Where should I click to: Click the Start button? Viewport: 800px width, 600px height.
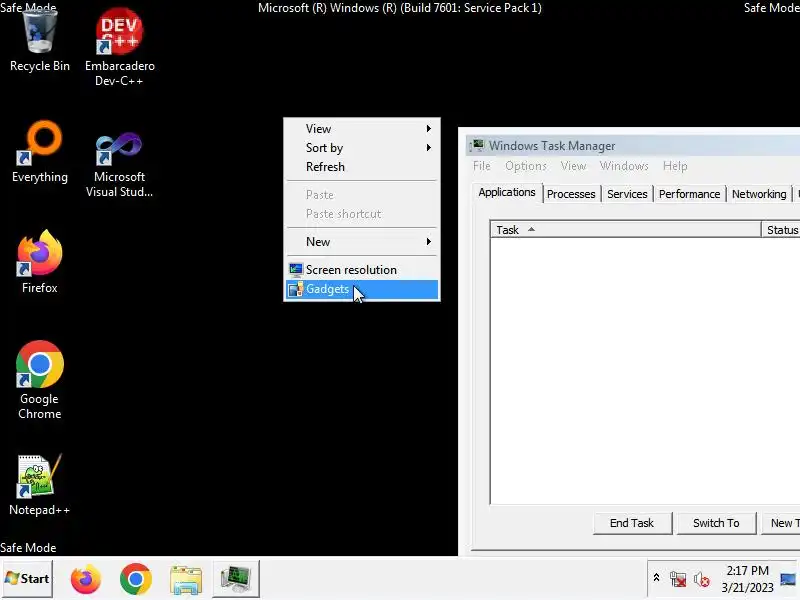point(27,579)
